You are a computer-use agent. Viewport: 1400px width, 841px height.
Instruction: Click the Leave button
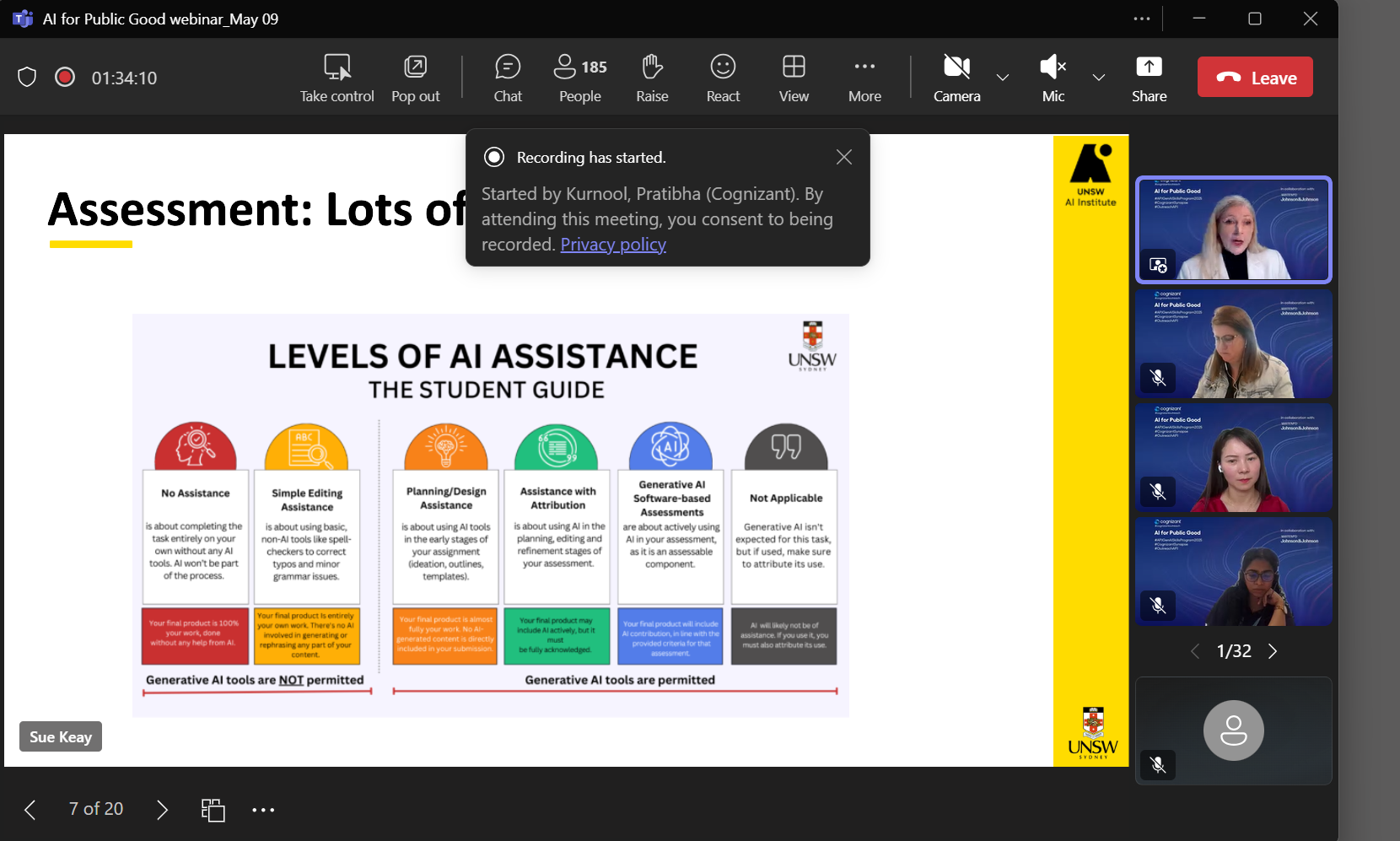click(x=1255, y=77)
